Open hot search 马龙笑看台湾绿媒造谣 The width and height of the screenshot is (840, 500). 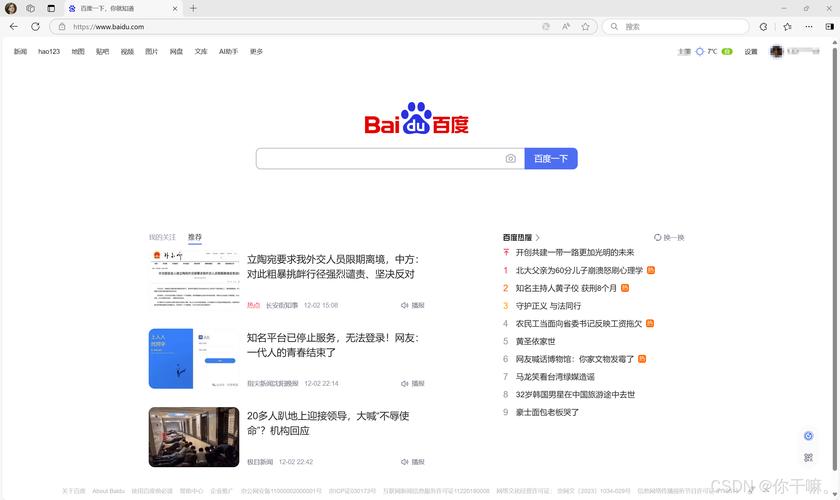[555, 377]
